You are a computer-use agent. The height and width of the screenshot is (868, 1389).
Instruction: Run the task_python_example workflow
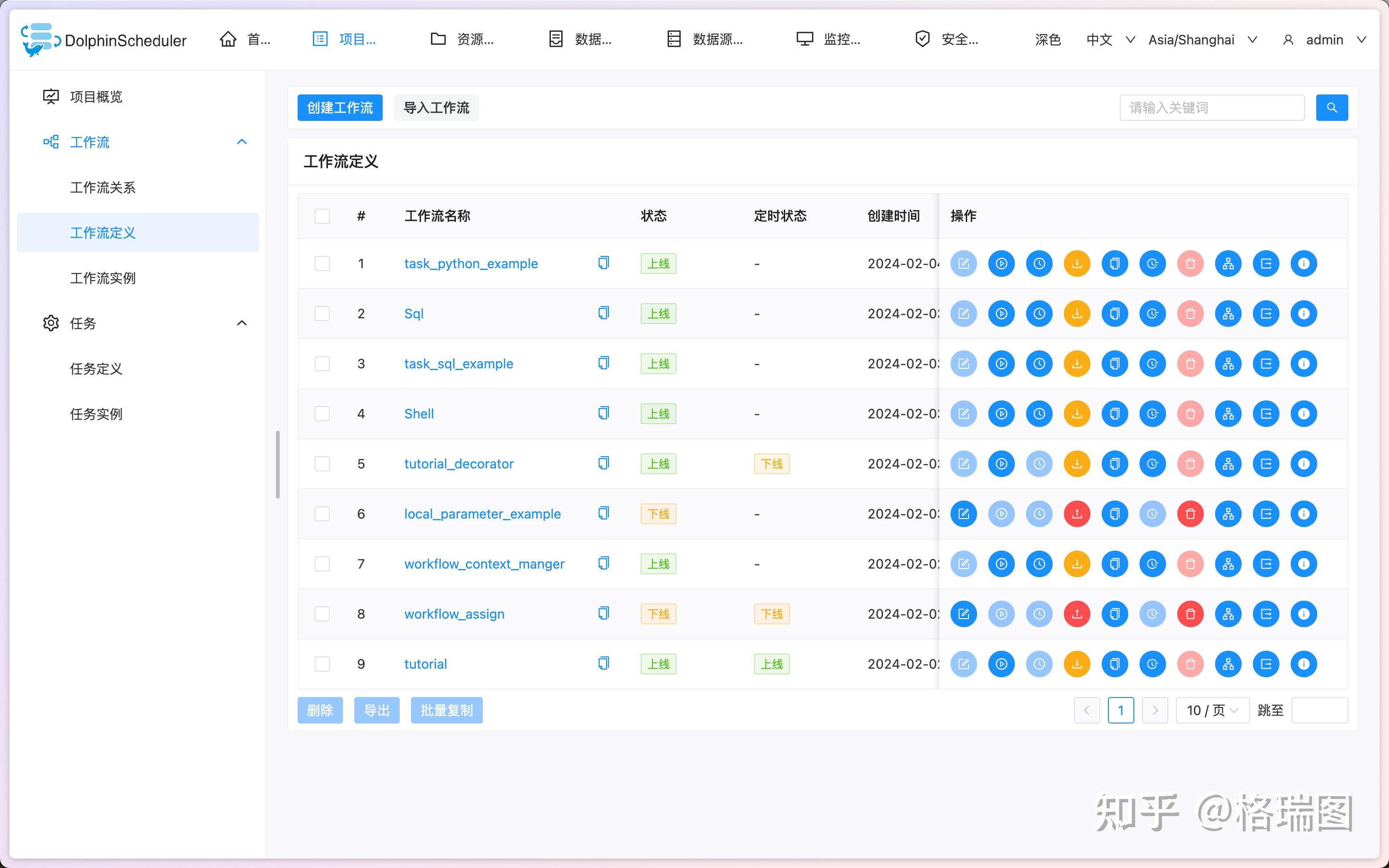[x=1002, y=264]
